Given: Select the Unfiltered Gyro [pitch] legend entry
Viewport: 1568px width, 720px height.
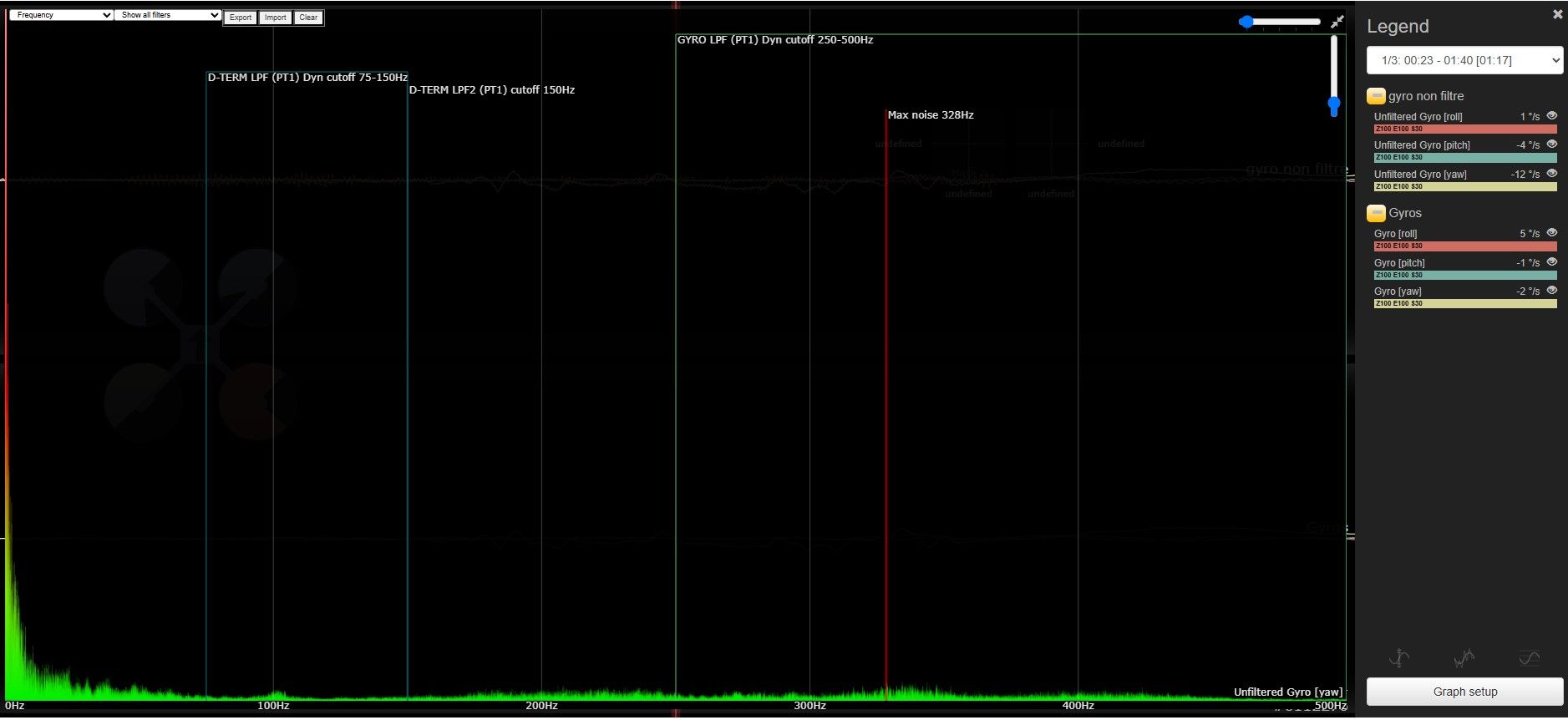Looking at the screenshot, I should (x=1421, y=145).
